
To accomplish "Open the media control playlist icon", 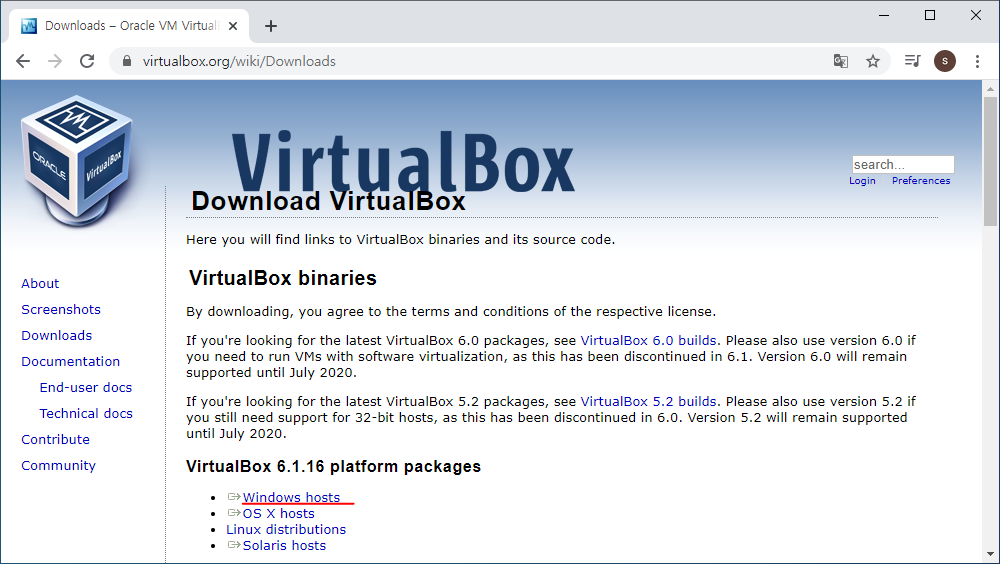I will click(913, 61).
